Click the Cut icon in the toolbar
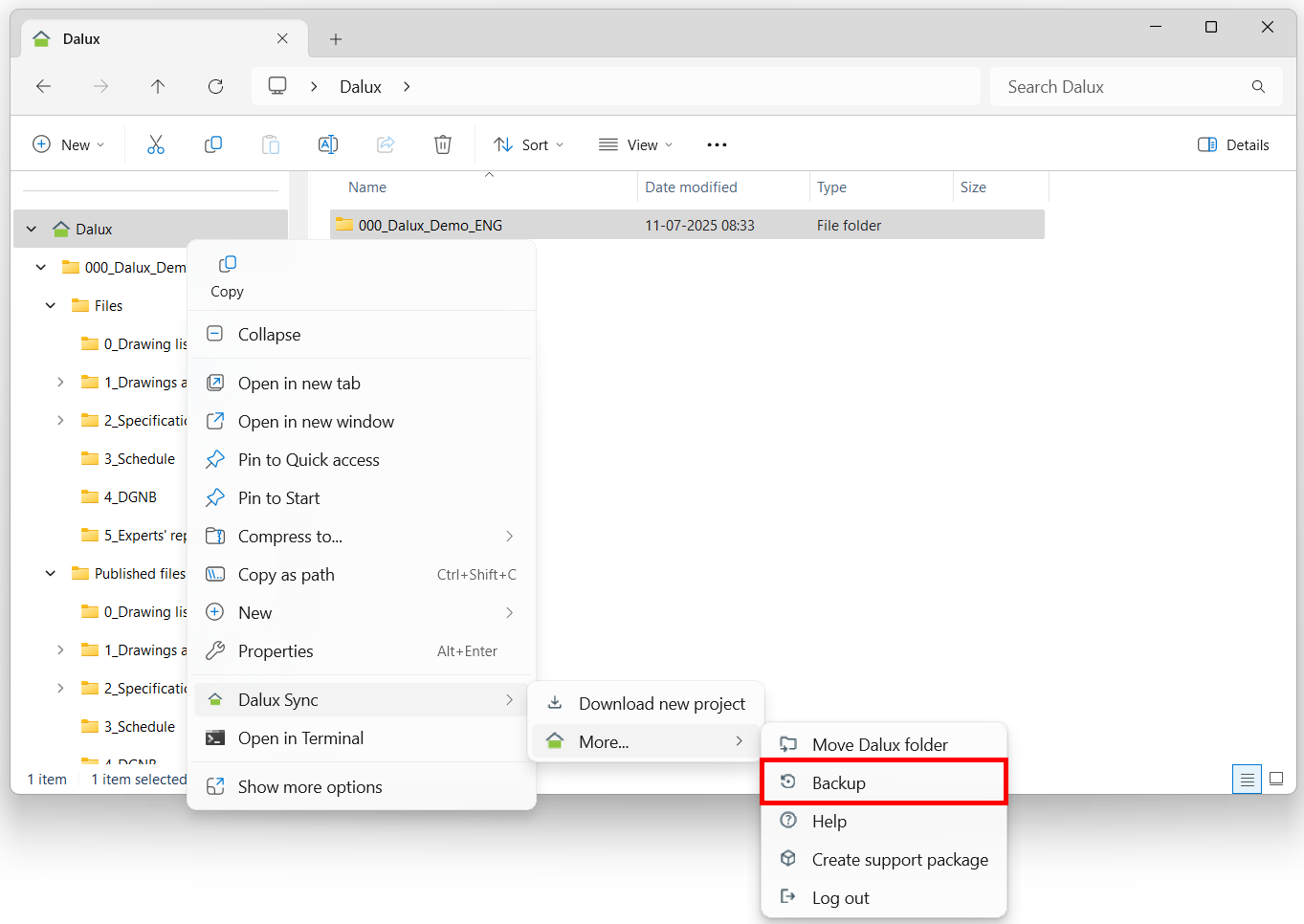 tap(156, 143)
